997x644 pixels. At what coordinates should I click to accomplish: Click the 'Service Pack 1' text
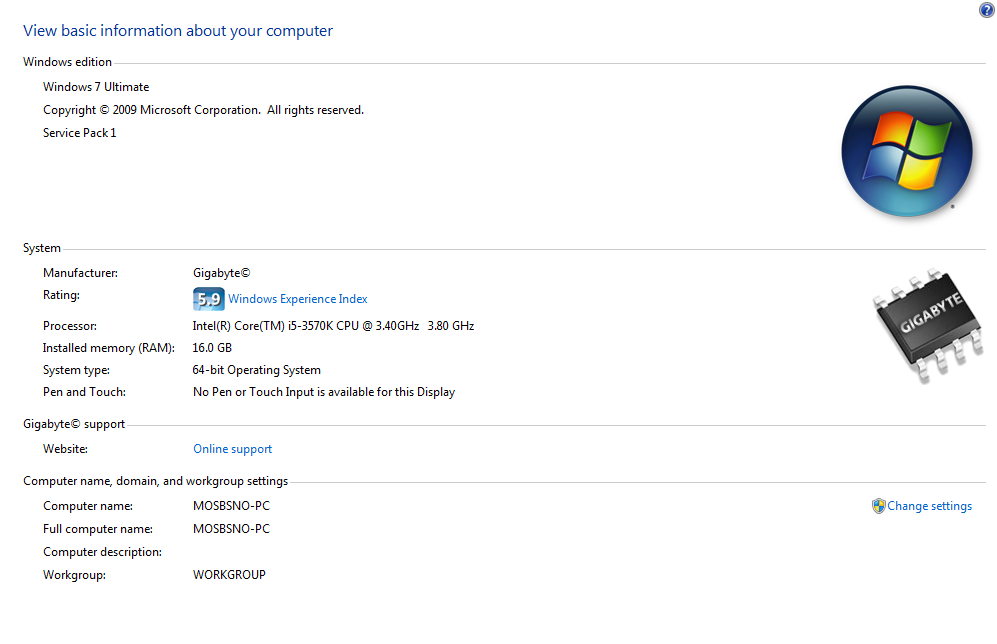click(79, 133)
